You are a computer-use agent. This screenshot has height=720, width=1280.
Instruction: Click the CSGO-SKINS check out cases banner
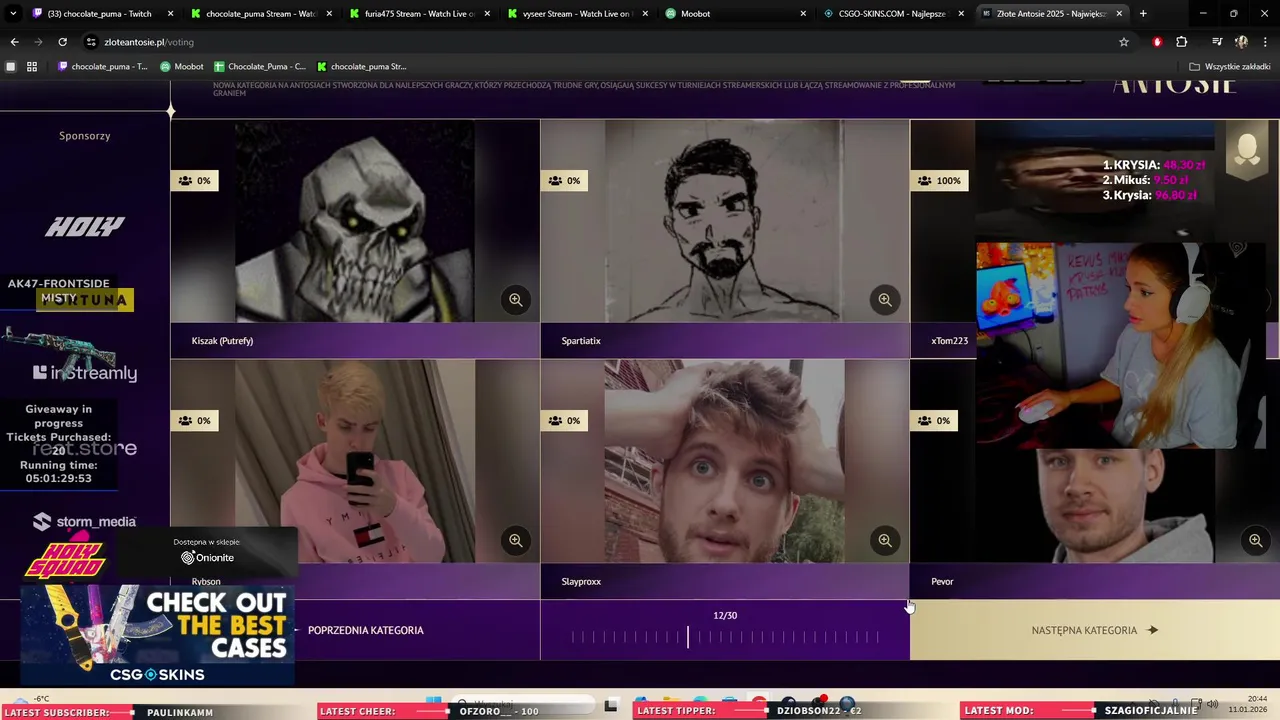point(157,635)
